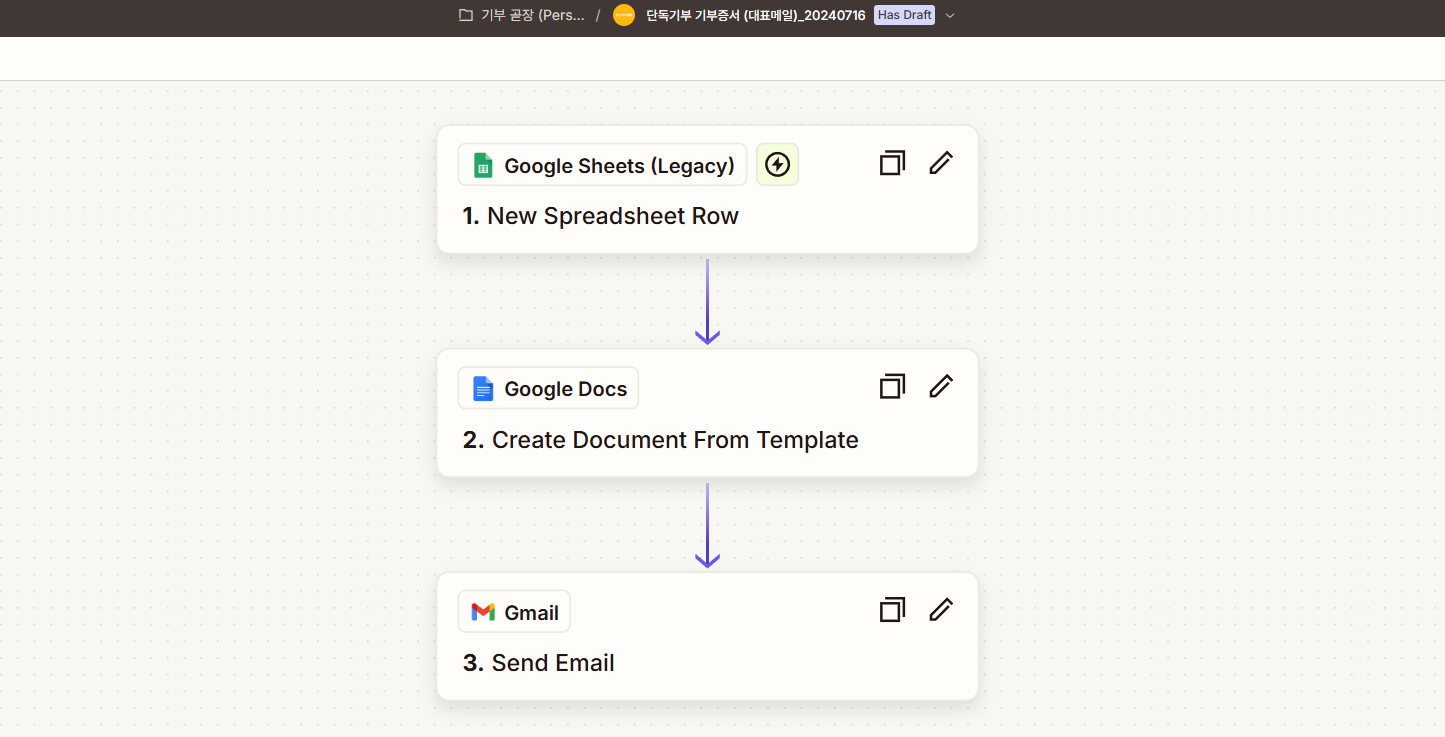1445x737 pixels.
Task: Duplicate the Create Document From Template step
Action: click(892, 386)
